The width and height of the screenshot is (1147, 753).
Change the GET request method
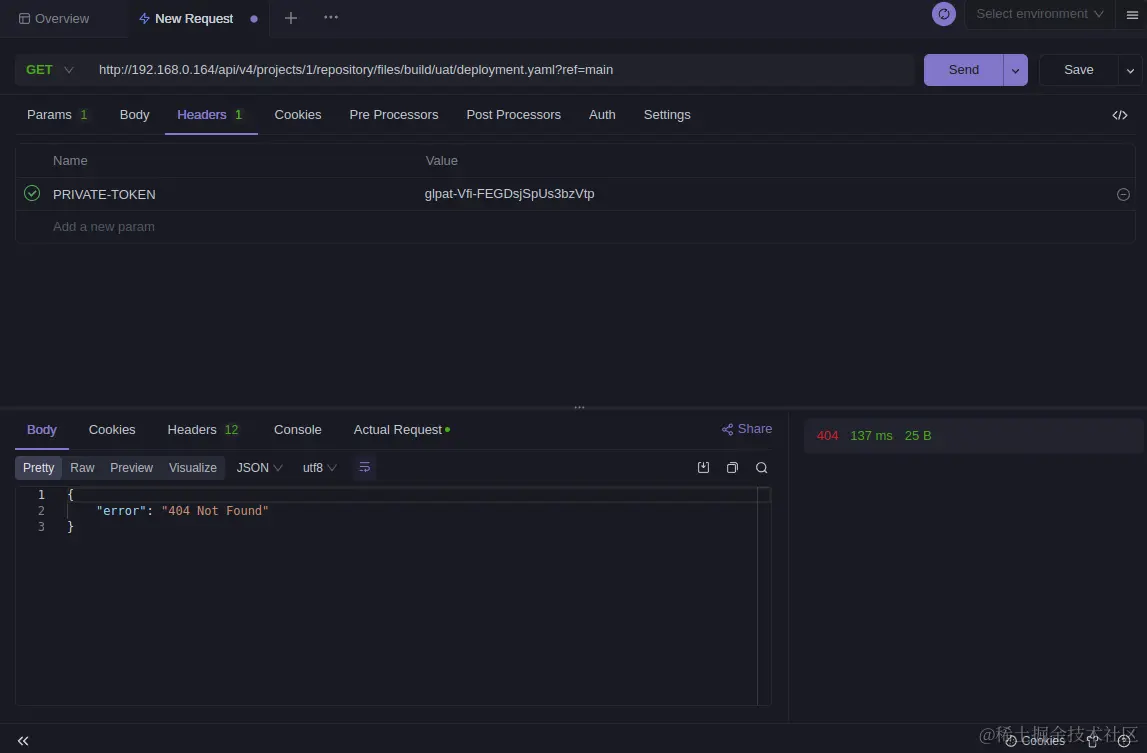[x=50, y=70]
